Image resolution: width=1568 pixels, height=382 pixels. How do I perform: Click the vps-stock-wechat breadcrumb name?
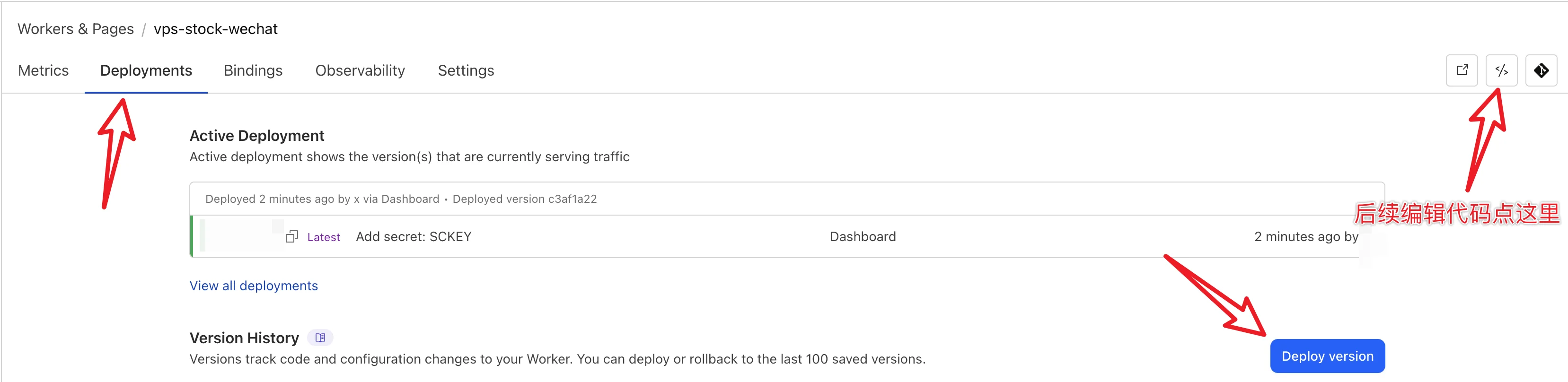coord(215,28)
